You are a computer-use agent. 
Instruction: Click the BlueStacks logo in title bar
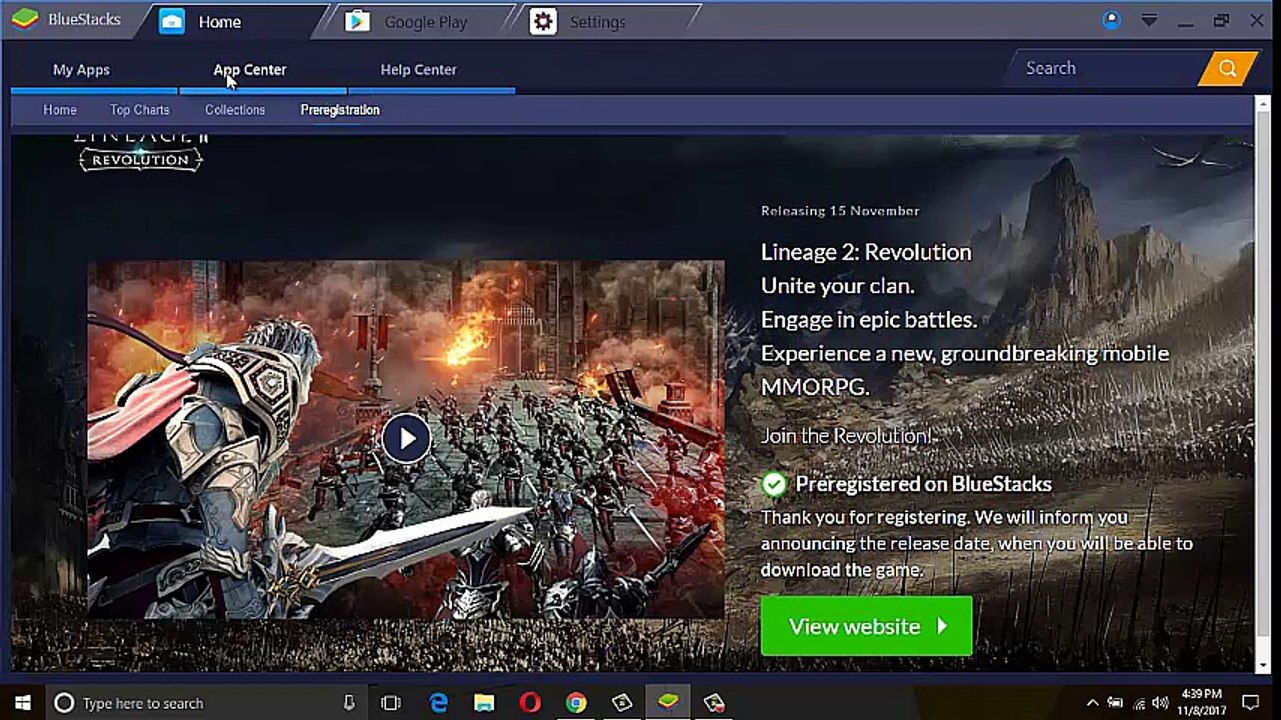click(x=25, y=20)
